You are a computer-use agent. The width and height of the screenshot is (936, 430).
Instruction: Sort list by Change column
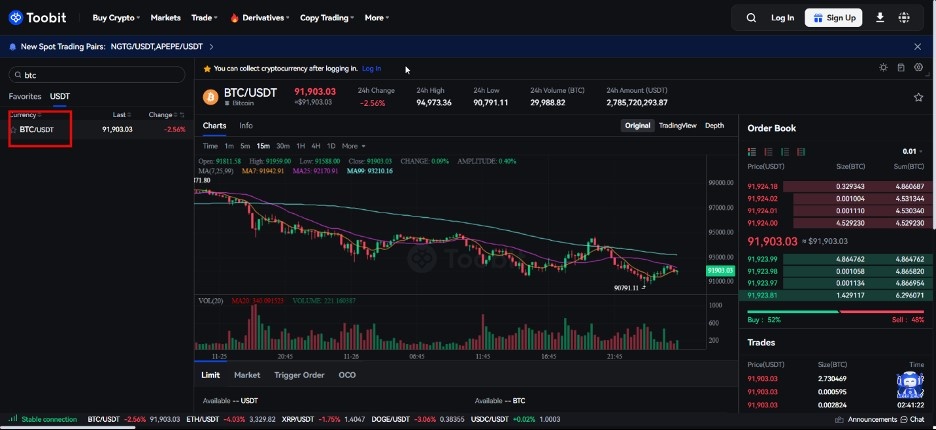162,115
